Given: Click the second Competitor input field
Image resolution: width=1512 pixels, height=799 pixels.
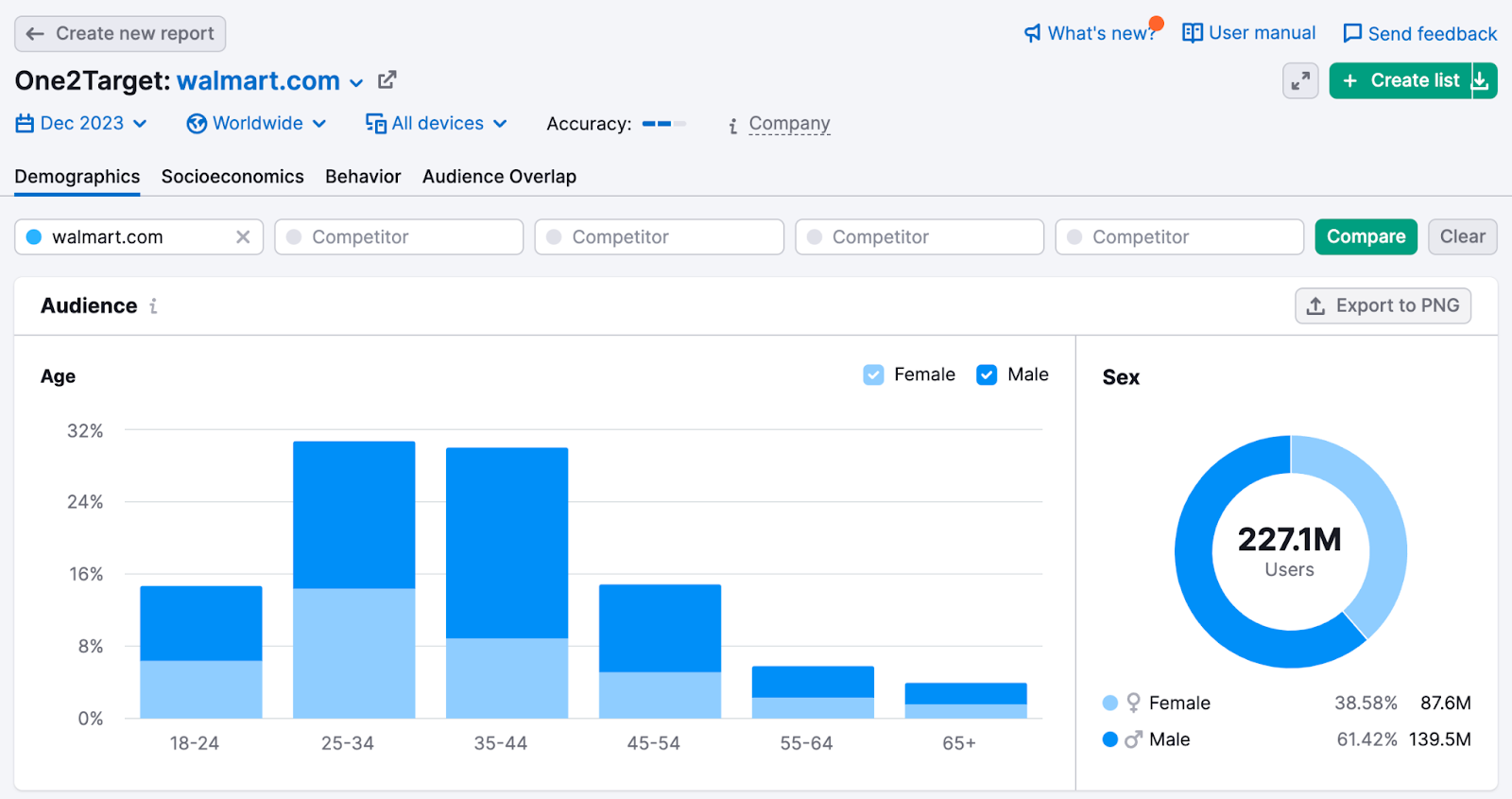Looking at the screenshot, I should click(659, 237).
